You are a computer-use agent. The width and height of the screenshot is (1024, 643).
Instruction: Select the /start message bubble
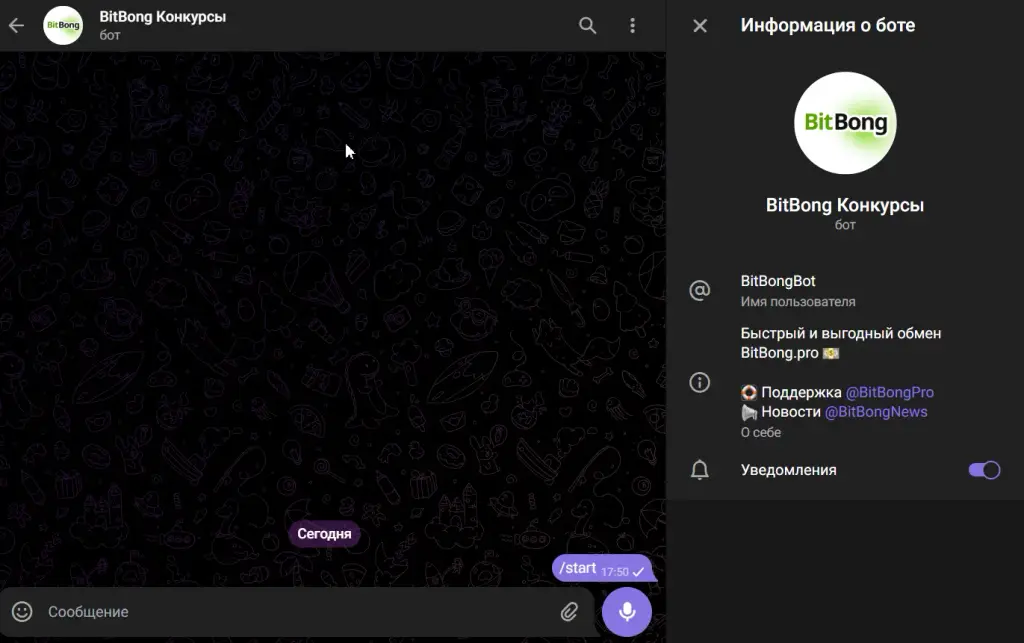(x=602, y=569)
